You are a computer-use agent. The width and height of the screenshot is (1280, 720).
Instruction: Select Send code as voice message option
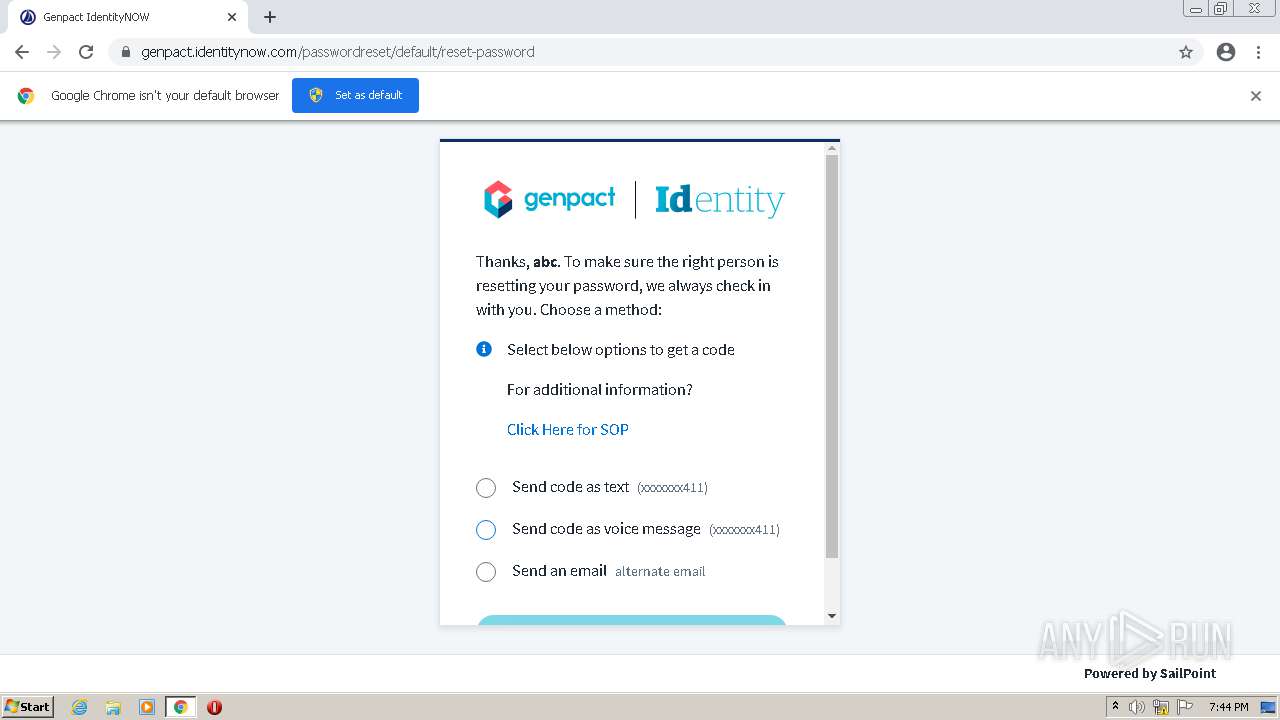pyautogui.click(x=486, y=530)
